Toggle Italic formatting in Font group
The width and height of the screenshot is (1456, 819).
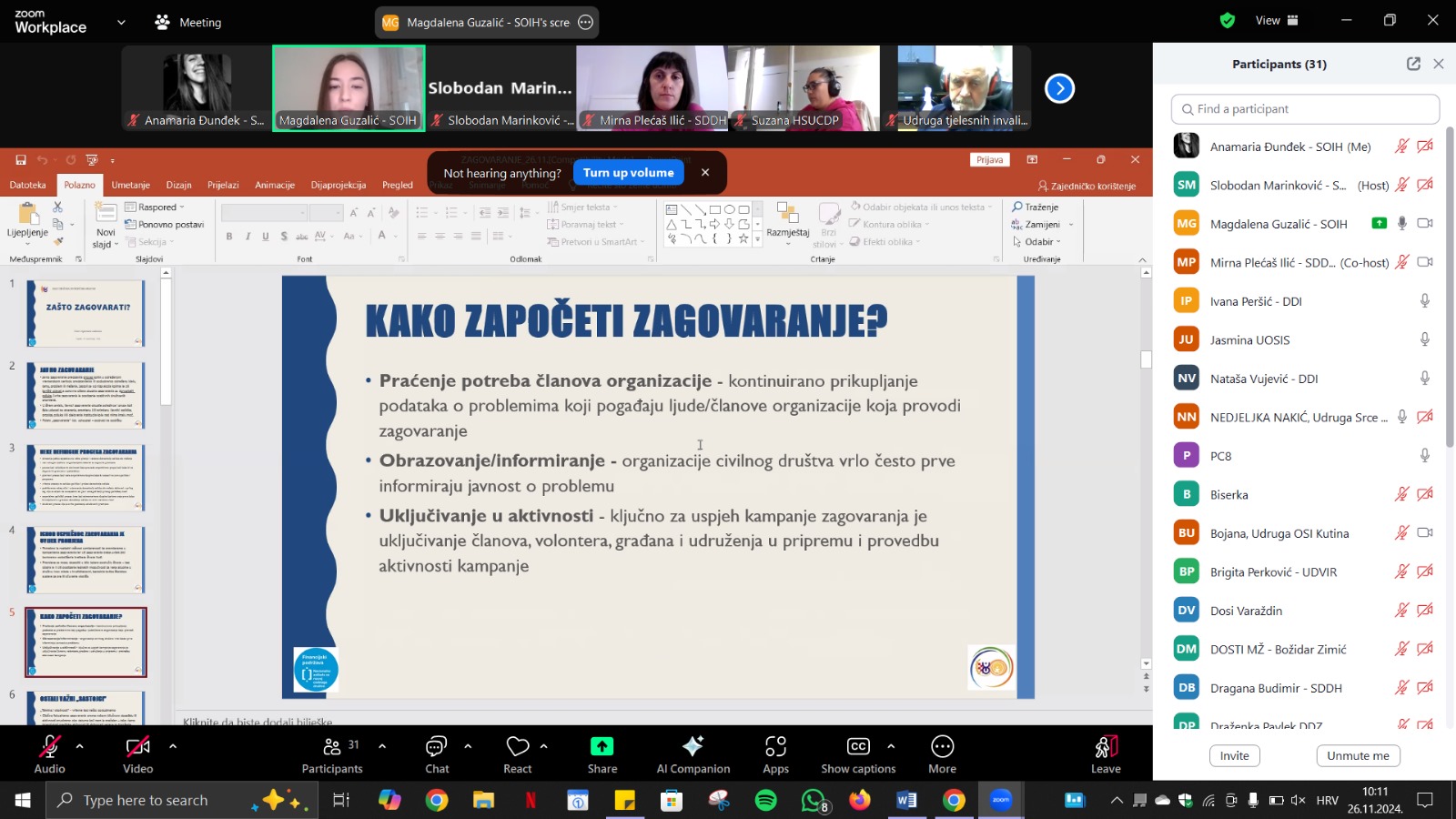click(x=248, y=237)
